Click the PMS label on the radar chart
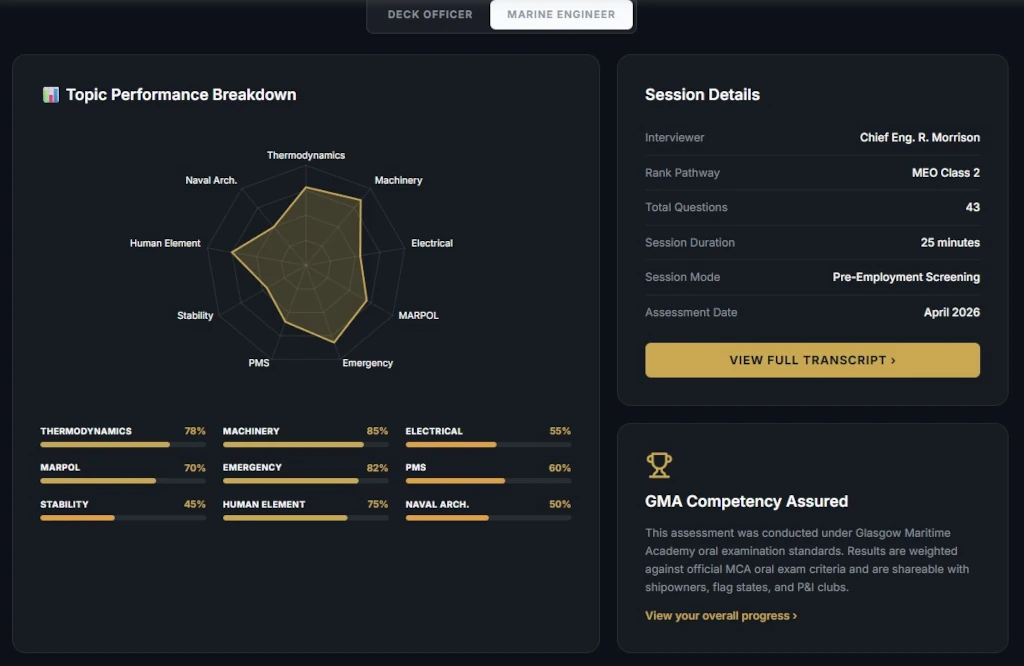1024x666 pixels. pyautogui.click(x=259, y=363)
